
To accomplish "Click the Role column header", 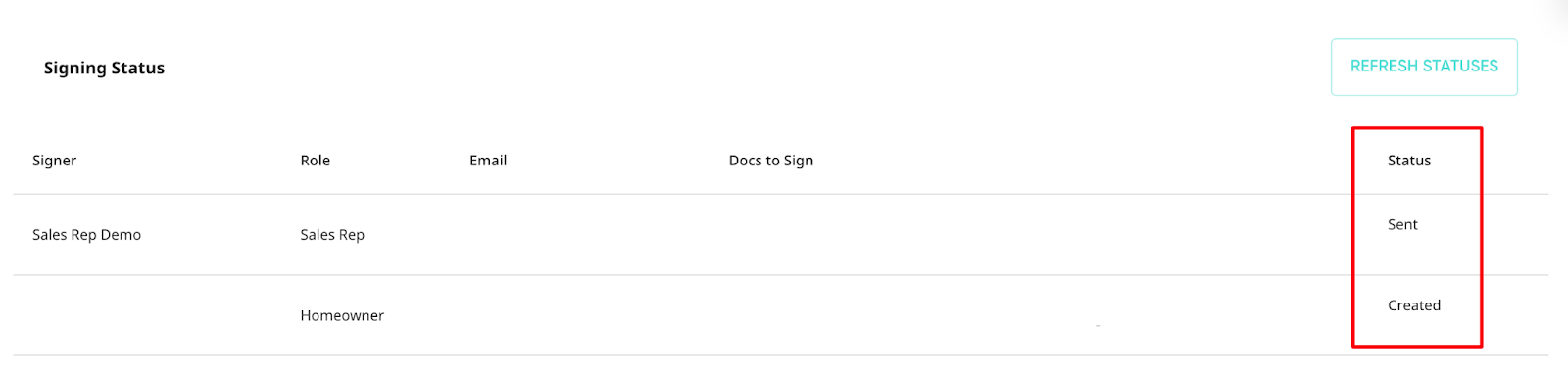I will [x=315, y=161].
